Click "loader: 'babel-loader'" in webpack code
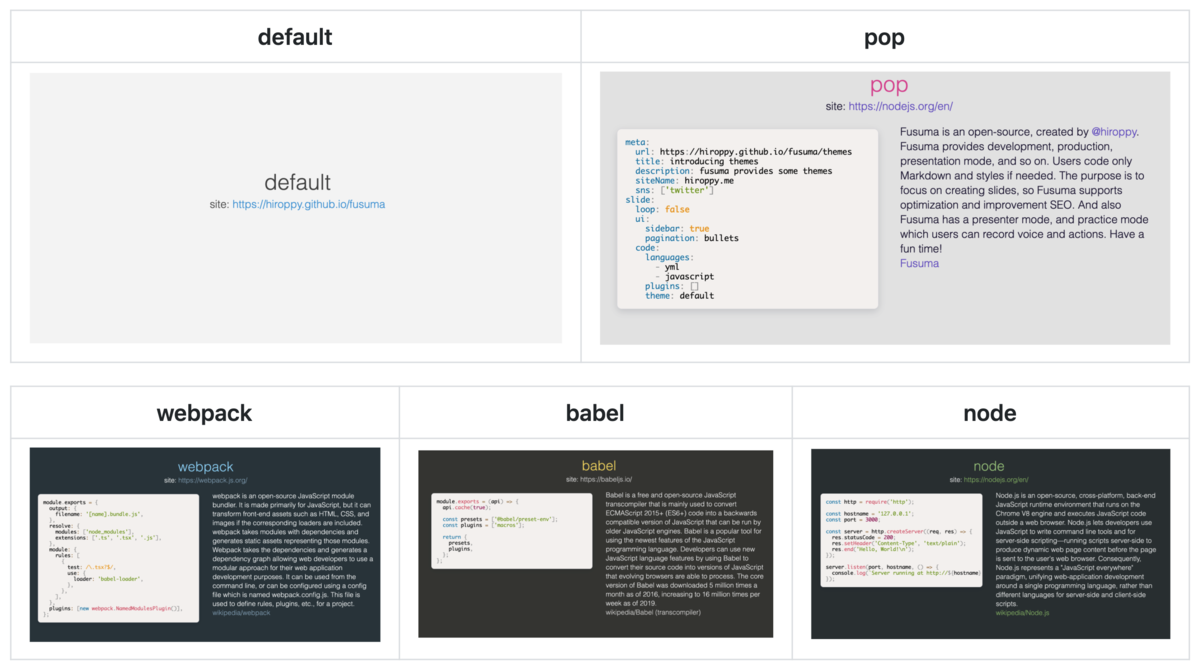The width and height of the screenshot is (1200, 669). [x=107, y=578]
